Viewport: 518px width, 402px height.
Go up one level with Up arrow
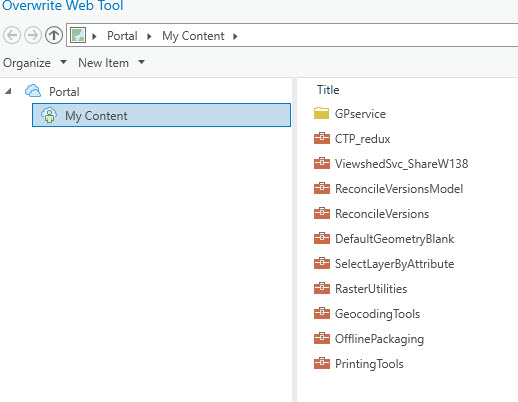54,35
